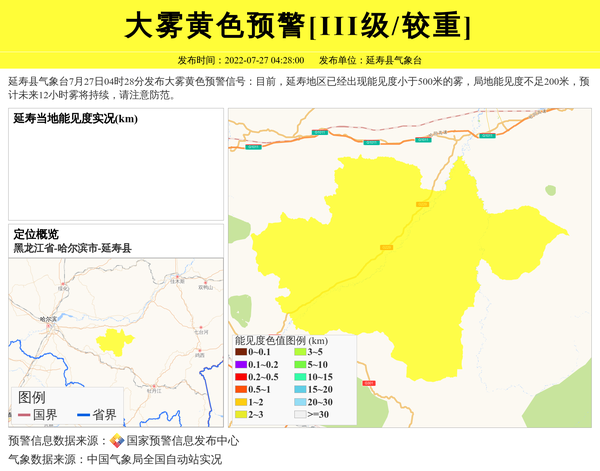Select the yellow 2~3 legend swatch
The width and height of the screenshot is (600, 471).
241,414
